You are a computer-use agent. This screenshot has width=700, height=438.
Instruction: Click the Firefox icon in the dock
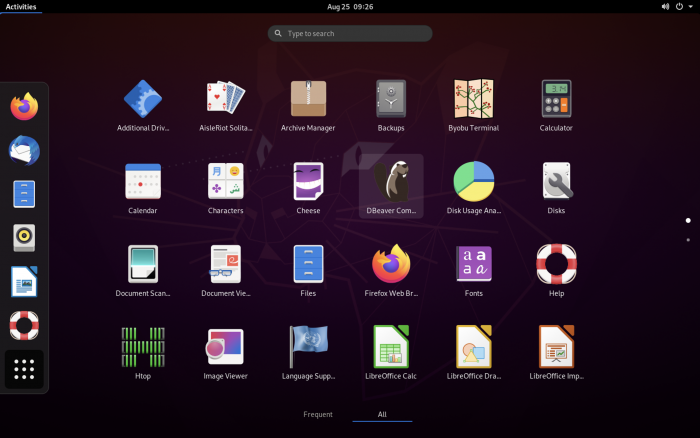24,107
